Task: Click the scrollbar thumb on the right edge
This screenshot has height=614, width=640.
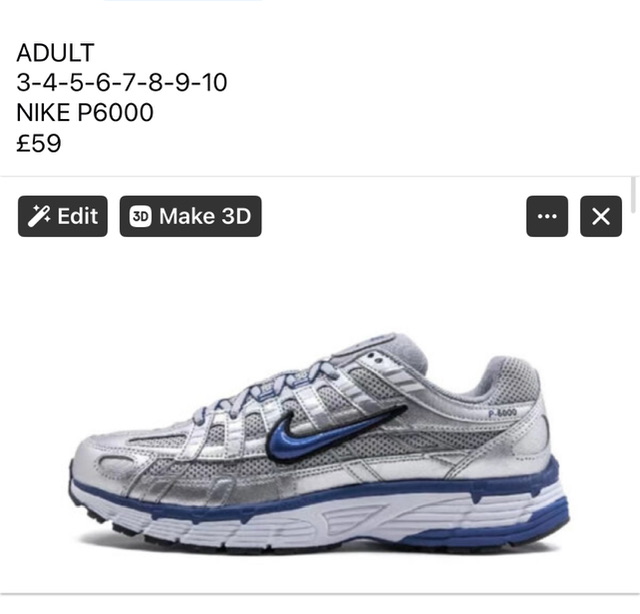Action: click(x=634, y=195)
